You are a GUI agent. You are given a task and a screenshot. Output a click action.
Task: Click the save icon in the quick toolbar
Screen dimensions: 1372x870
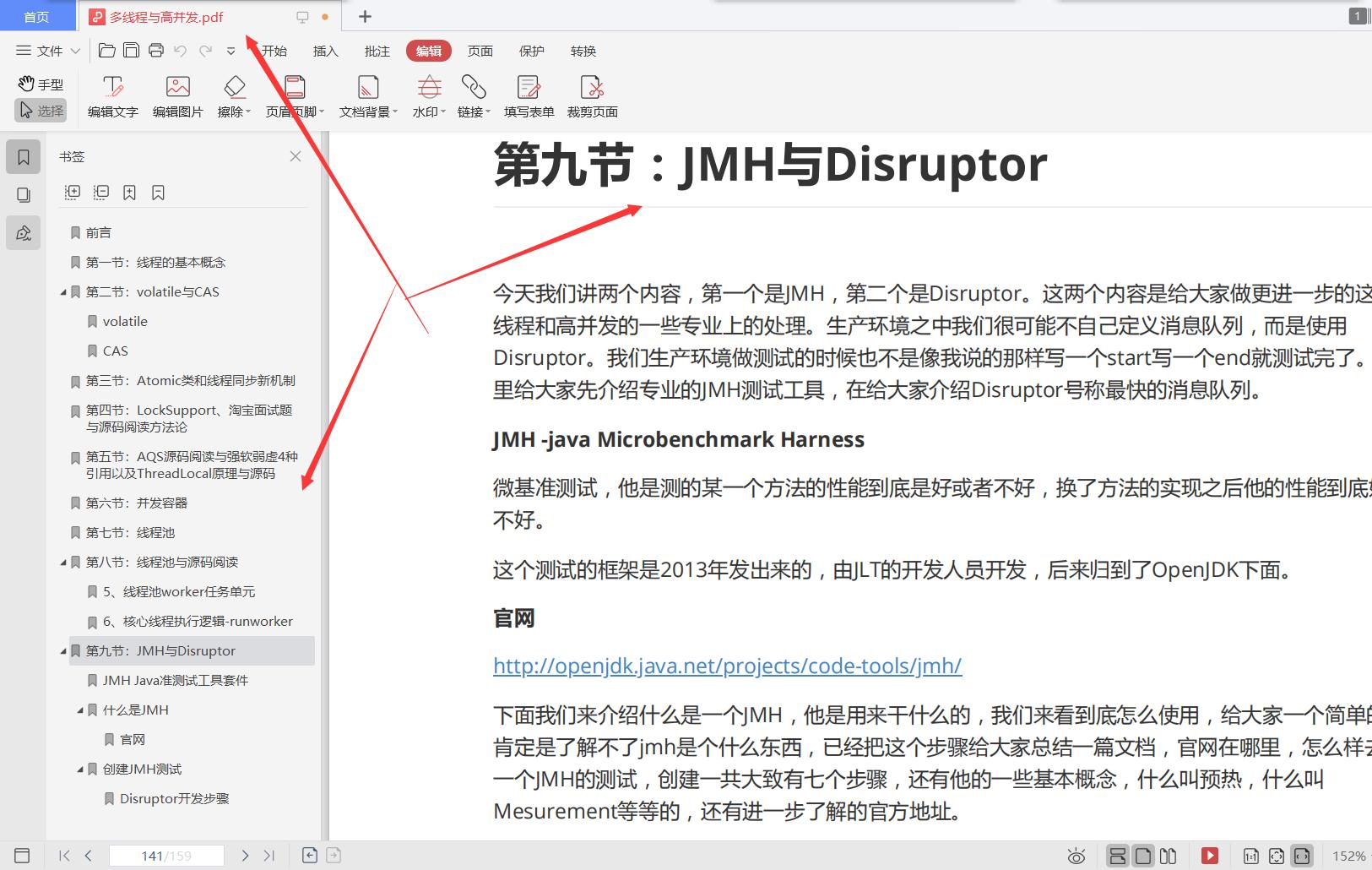131,51
